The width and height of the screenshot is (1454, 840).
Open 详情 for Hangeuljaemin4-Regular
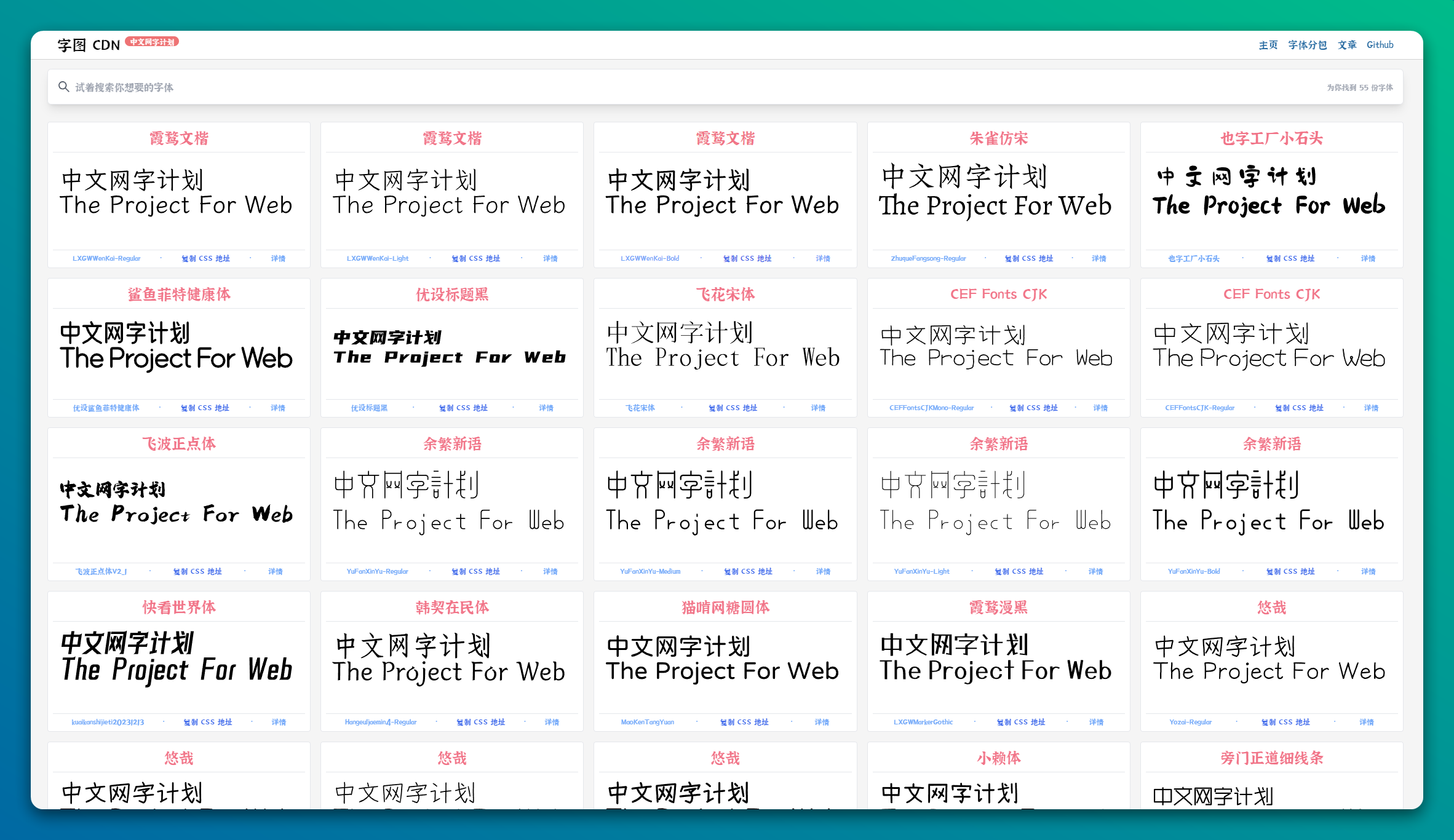coord(552,722)
